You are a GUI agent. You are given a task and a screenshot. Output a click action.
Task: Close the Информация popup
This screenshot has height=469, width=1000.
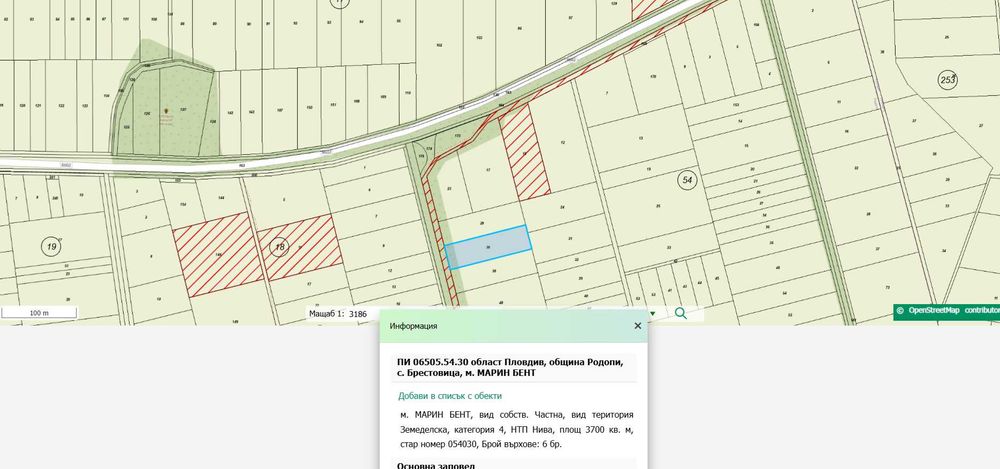[x=637, y=325]
